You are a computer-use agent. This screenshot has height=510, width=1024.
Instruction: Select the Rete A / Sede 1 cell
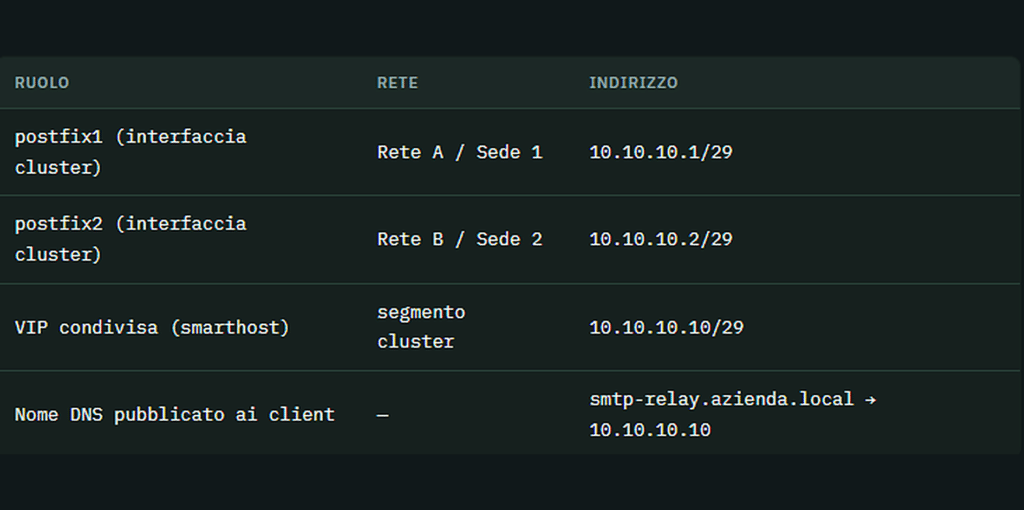click(460, 152)
